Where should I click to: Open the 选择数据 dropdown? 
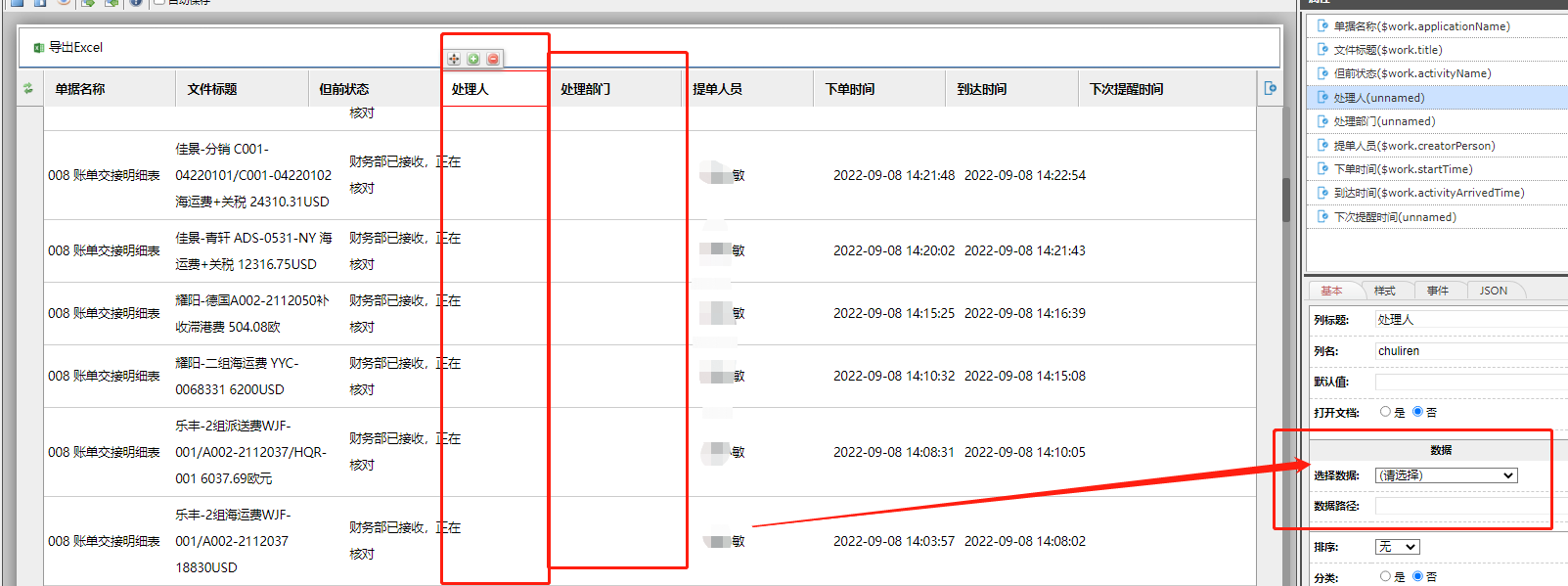(1447, 475)
